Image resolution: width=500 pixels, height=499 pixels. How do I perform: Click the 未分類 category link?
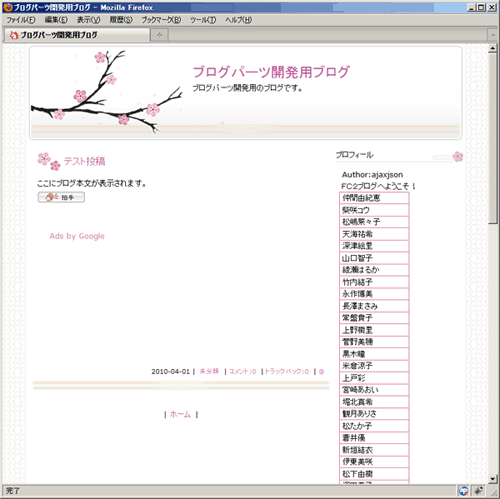(x=209, y=371)
